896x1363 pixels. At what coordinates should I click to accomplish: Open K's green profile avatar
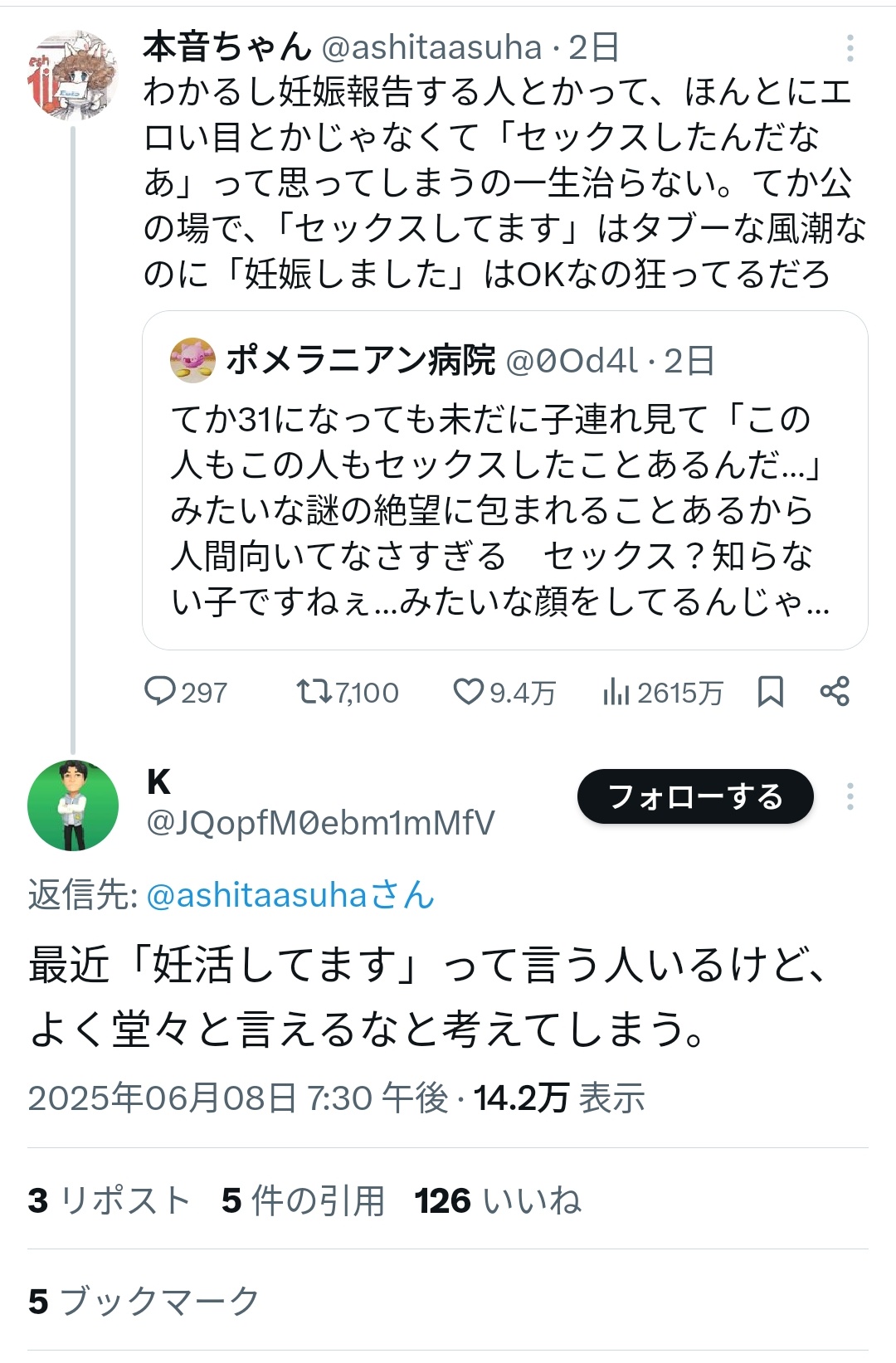click(x=73, y=805)
